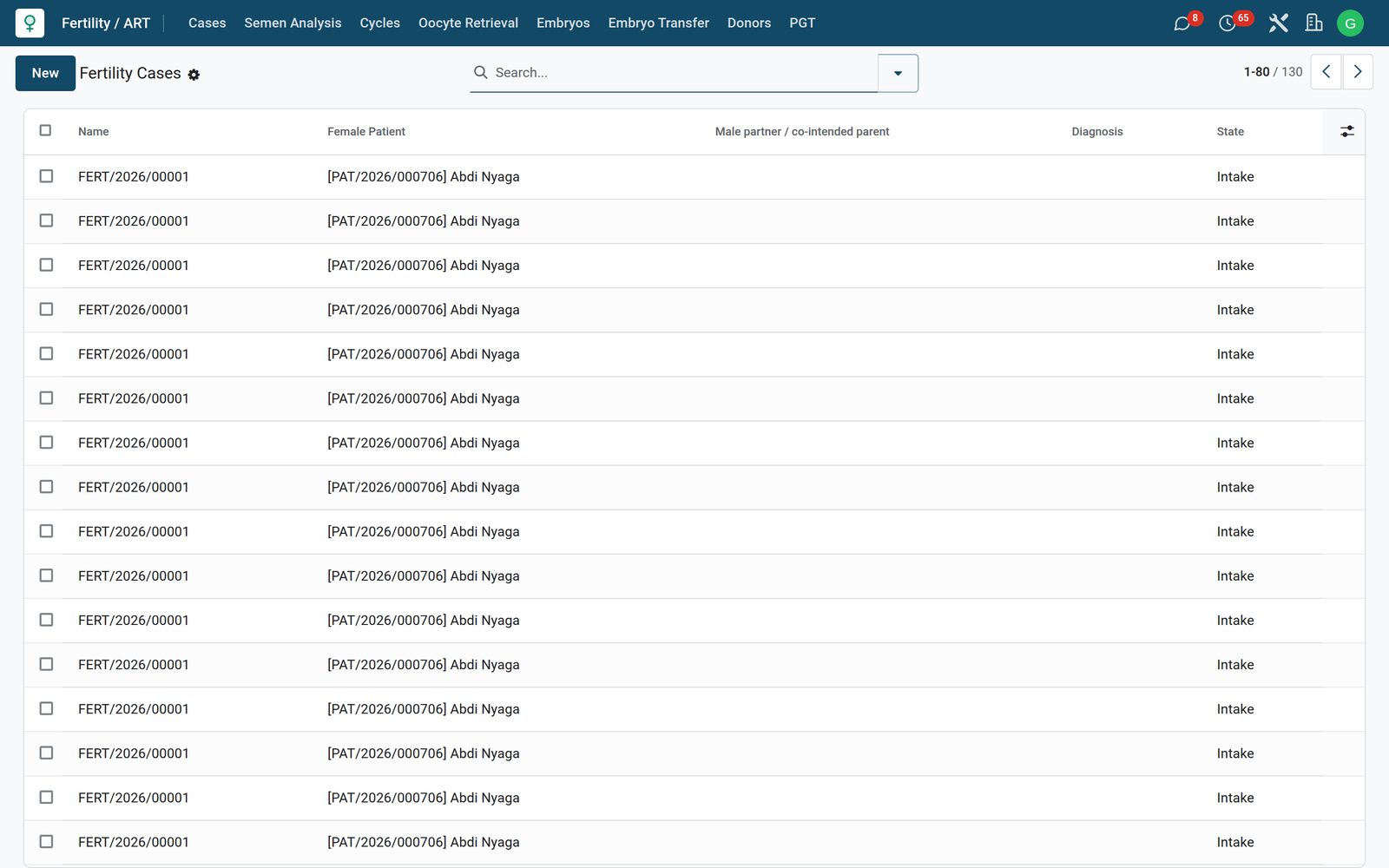This screenshot has height=868, width=1389.
Task: Click the New button
Action: (x=45, y=73)
